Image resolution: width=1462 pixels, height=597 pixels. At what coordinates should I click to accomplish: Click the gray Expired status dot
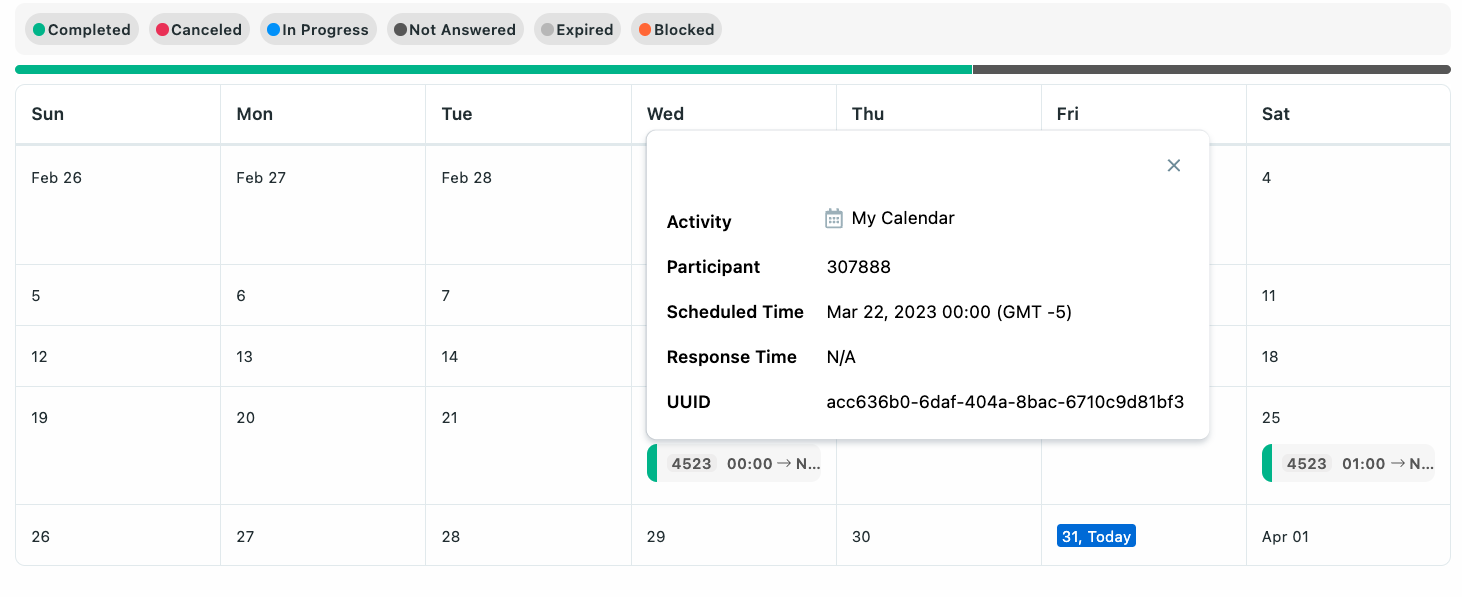pyautogui.click(x=545, y=29)
